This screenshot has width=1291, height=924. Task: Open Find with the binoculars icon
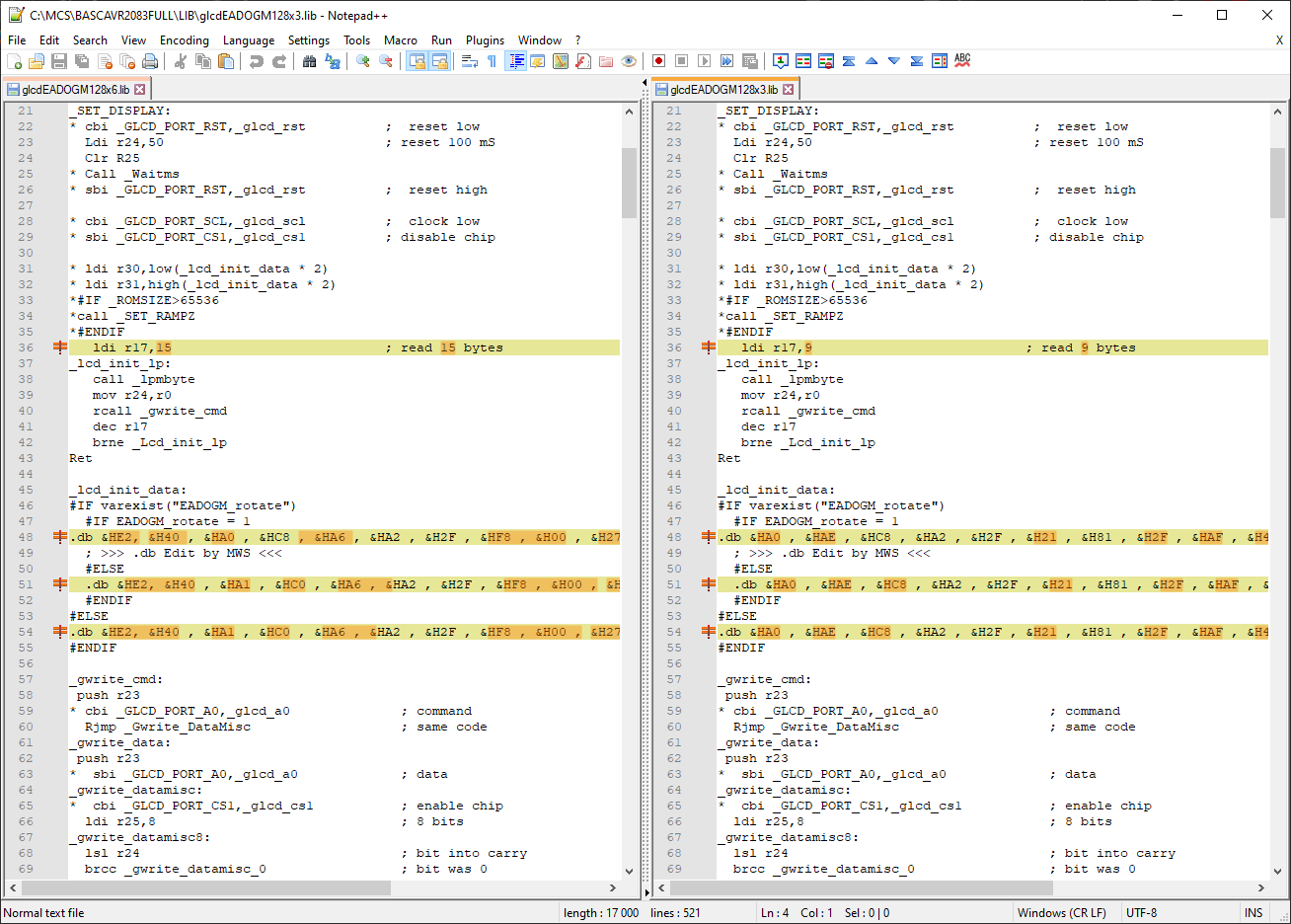[x=310, y=61]
